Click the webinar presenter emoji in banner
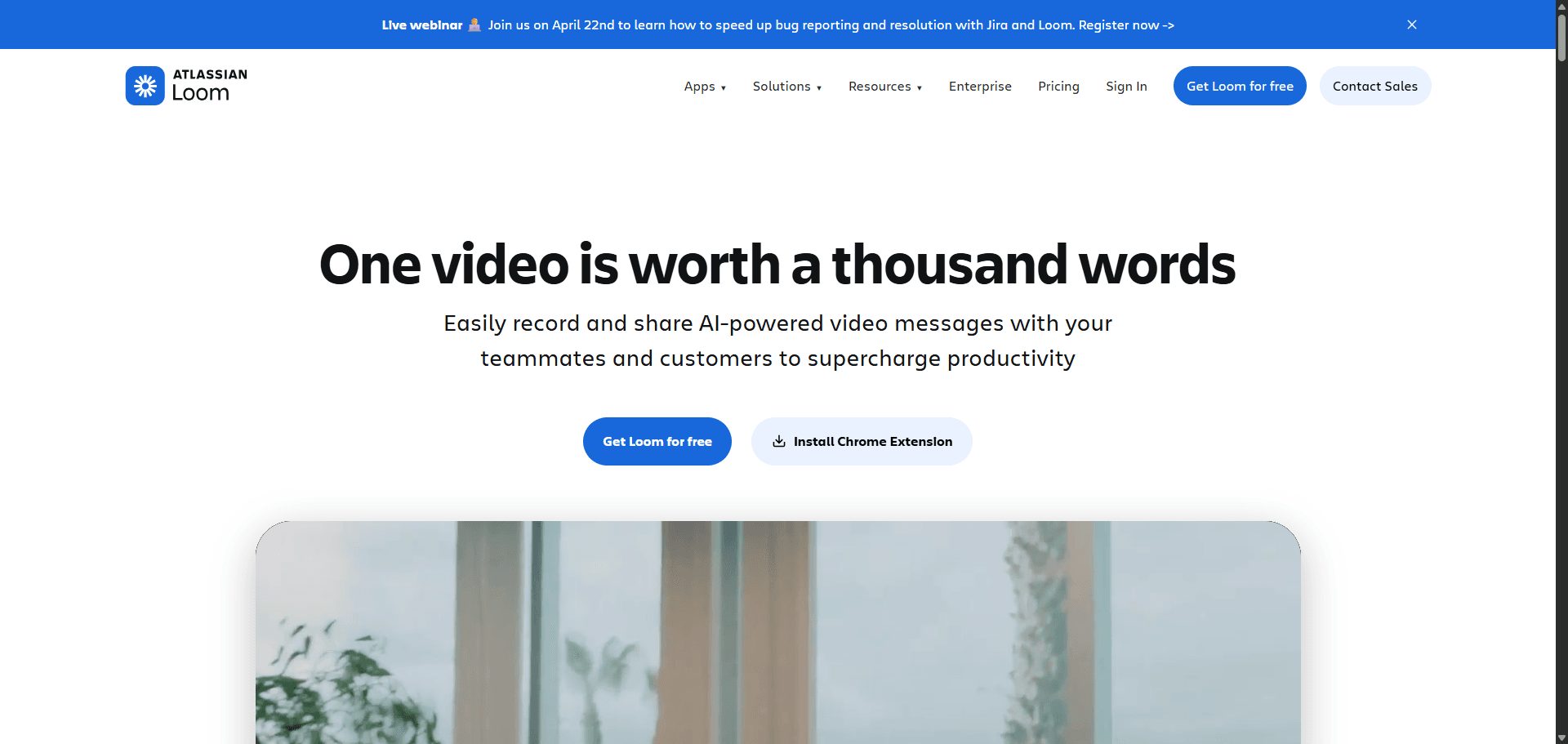 (x=474, y=25)
